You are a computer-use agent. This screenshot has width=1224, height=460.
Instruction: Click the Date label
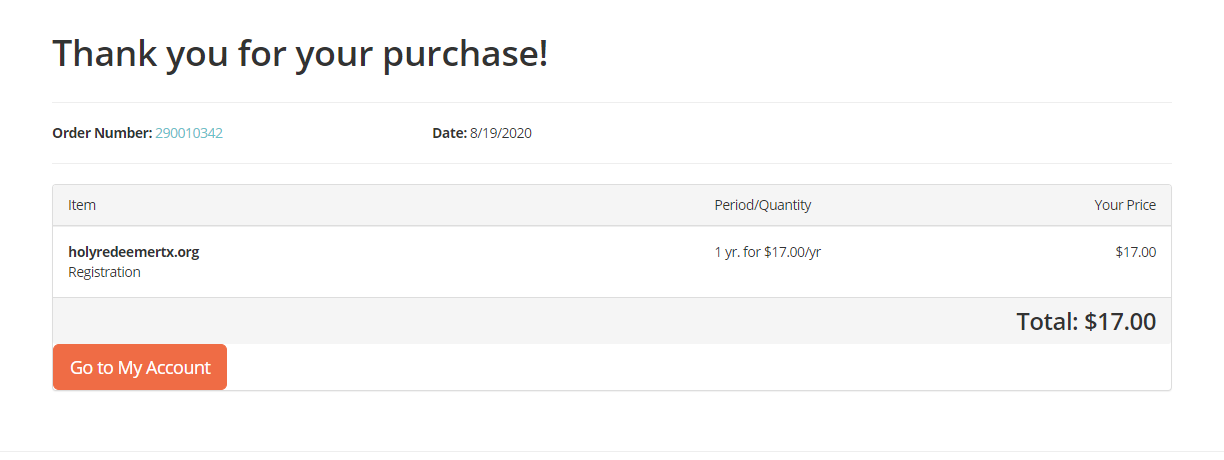click(449, 133)
